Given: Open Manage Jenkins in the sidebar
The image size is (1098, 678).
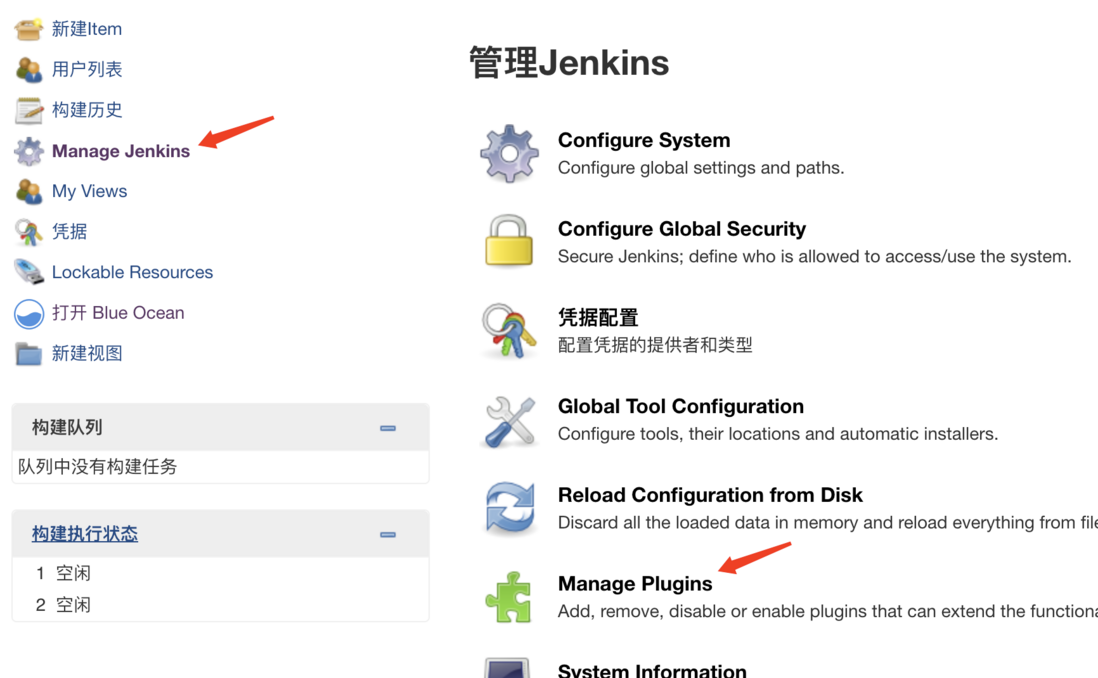Looking at the screenshot, I should click(x=120, y=151).
